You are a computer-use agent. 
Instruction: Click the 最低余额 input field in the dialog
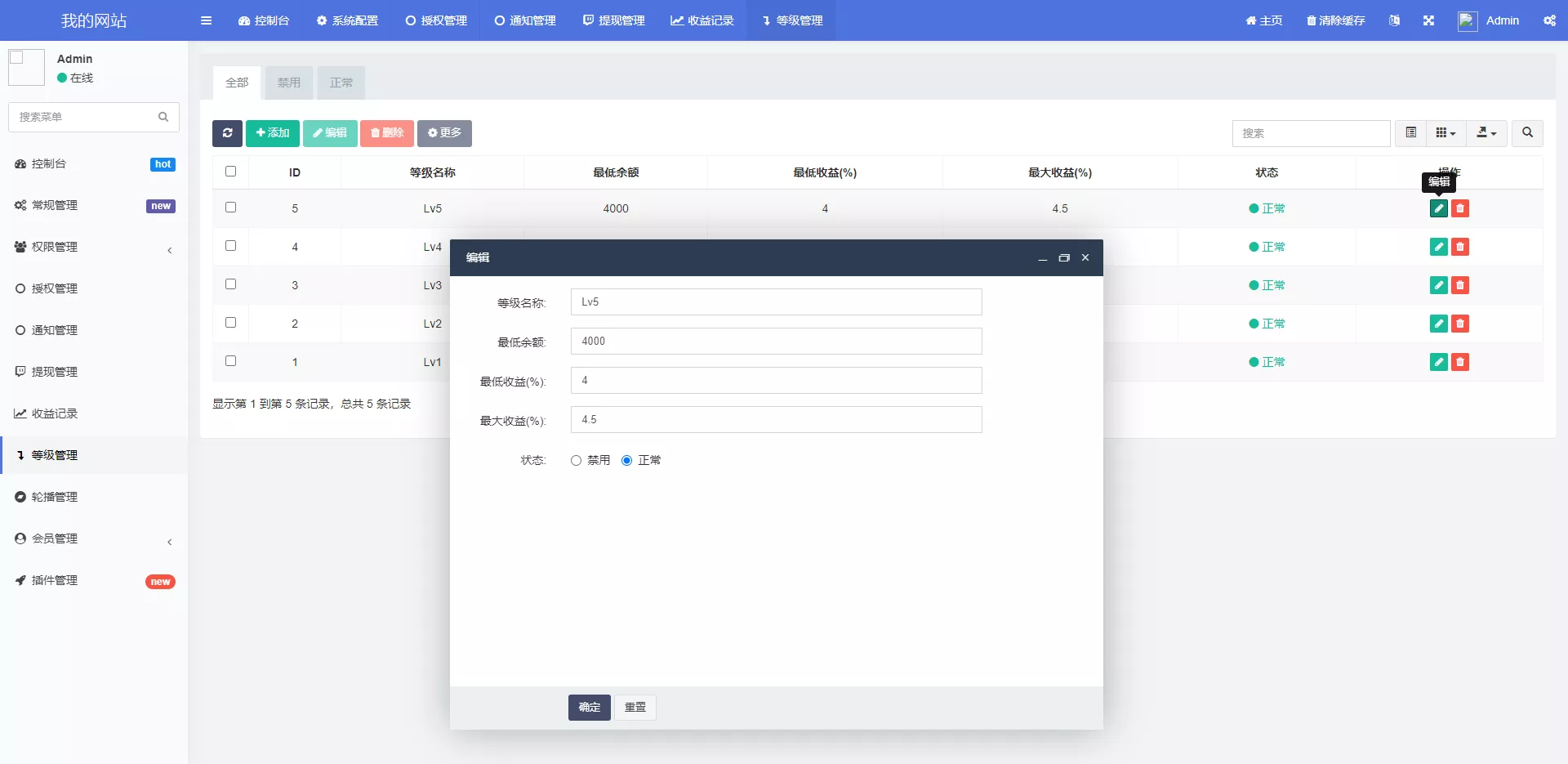click(x=776, y=342)
